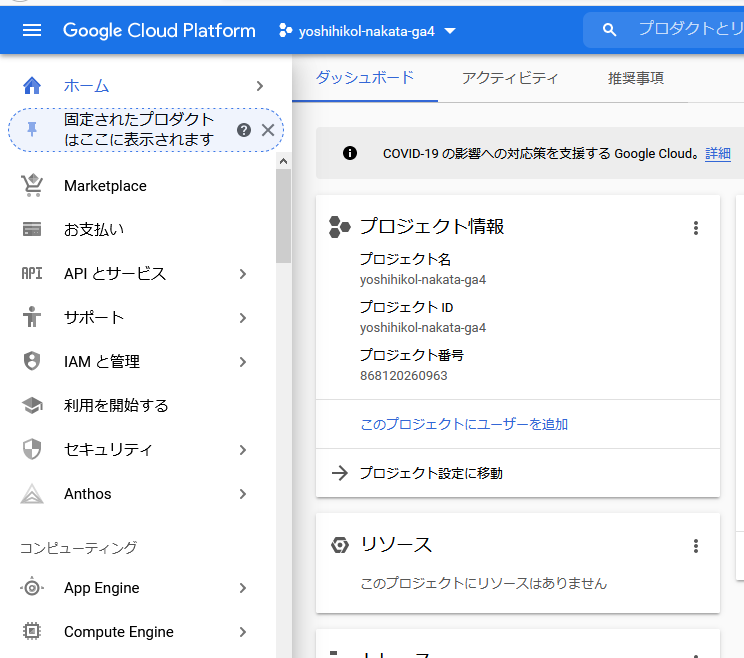Click the 詳細 link in COVID-19 banner

pos(717,153)
